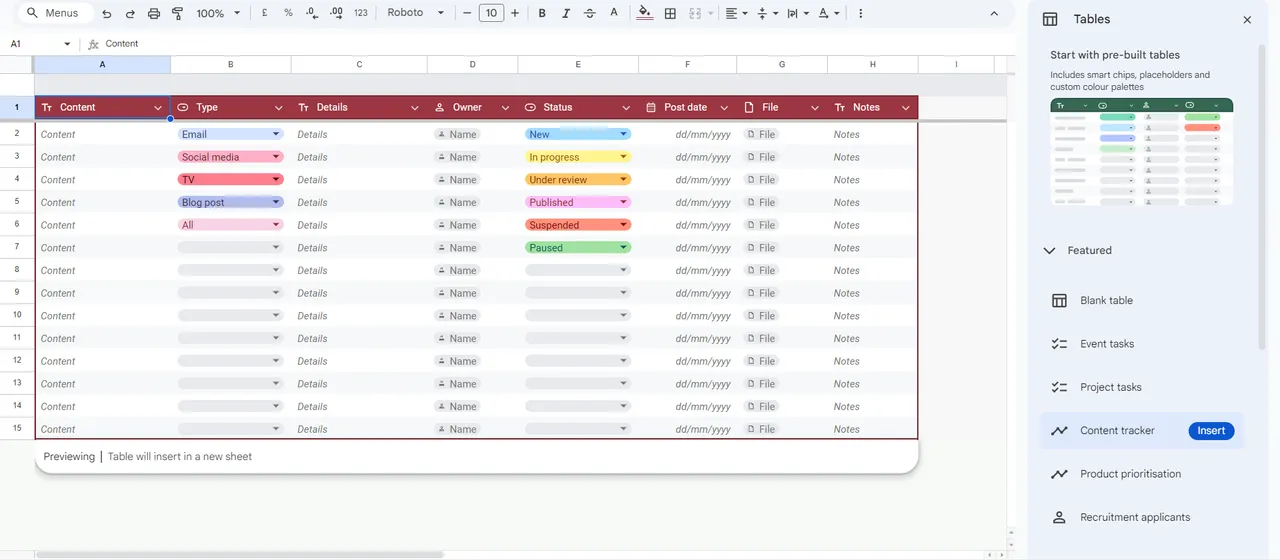The image size is (1280, 560).
Task: Open the fill colour picker
Action: pos(645,14)
